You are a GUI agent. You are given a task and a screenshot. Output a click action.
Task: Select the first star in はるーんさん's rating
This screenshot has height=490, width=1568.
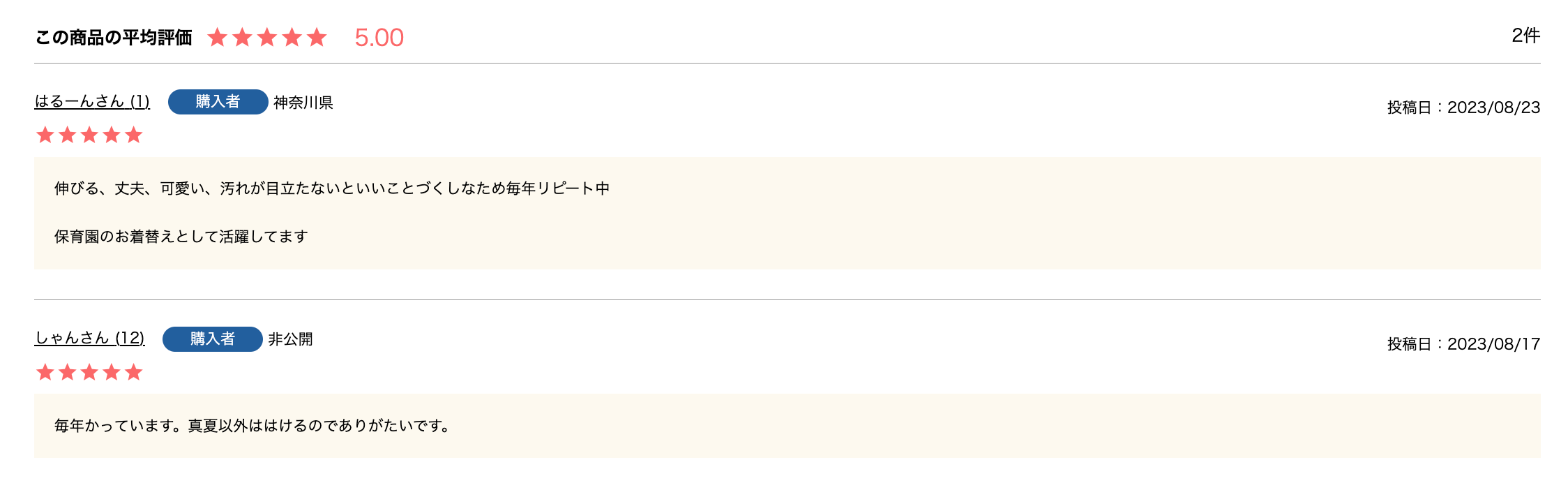(x=45, y=135)
